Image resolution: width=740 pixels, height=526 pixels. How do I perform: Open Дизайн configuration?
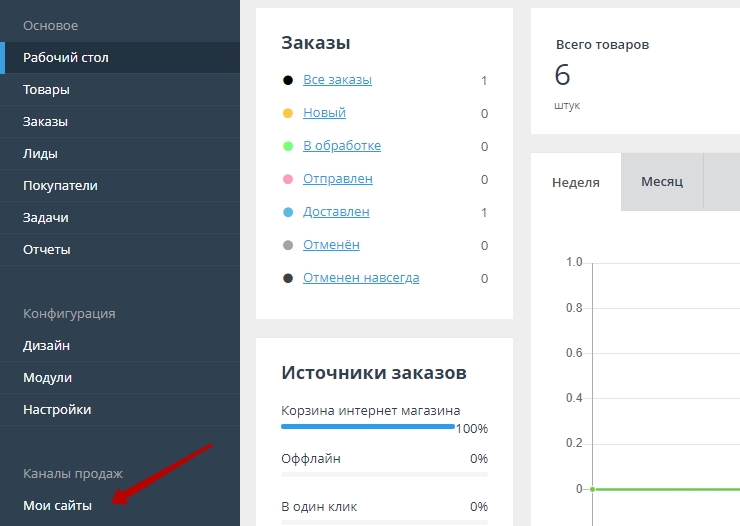point(47,346)
